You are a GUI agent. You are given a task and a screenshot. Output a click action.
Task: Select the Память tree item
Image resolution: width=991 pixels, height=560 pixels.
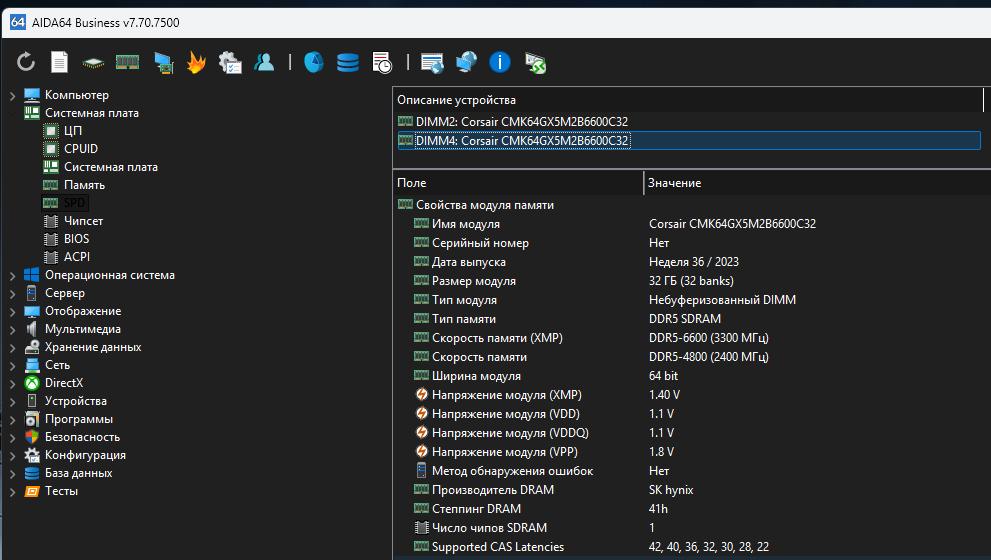(x=84, y=185)
